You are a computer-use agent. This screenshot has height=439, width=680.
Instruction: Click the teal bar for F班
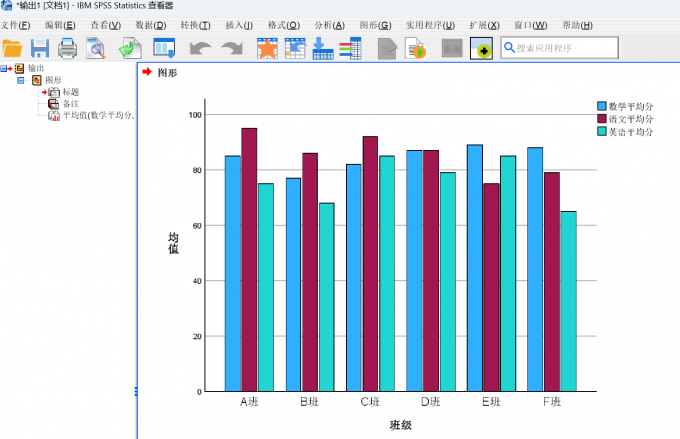(569, 301)
